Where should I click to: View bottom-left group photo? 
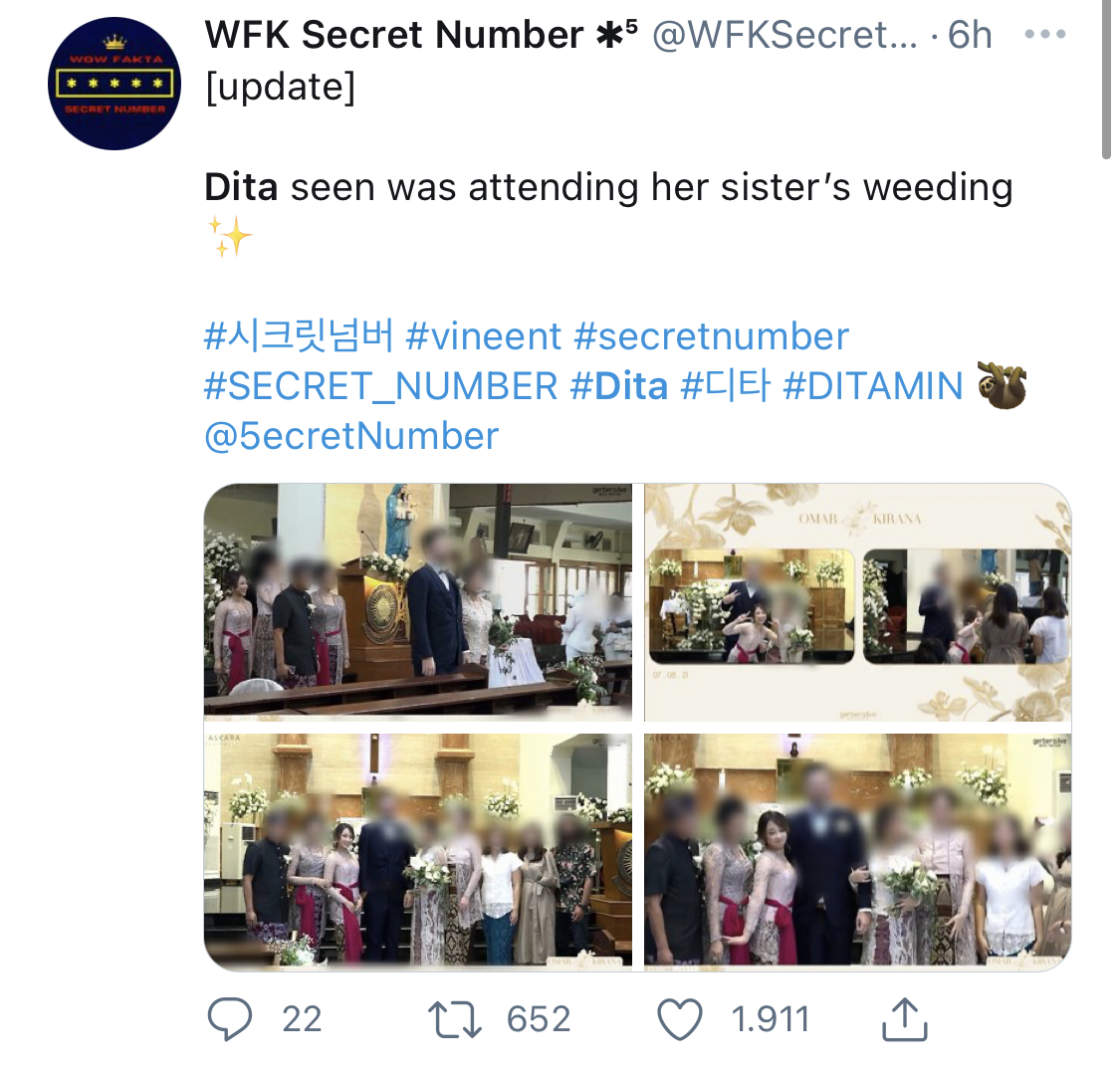(418, 852)
